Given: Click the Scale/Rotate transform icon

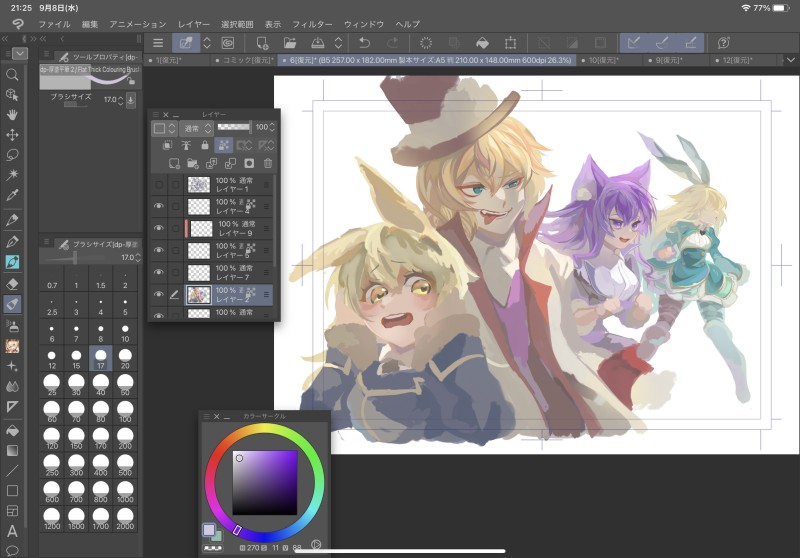Looking at the screenshot, I should tap(510, 43).
